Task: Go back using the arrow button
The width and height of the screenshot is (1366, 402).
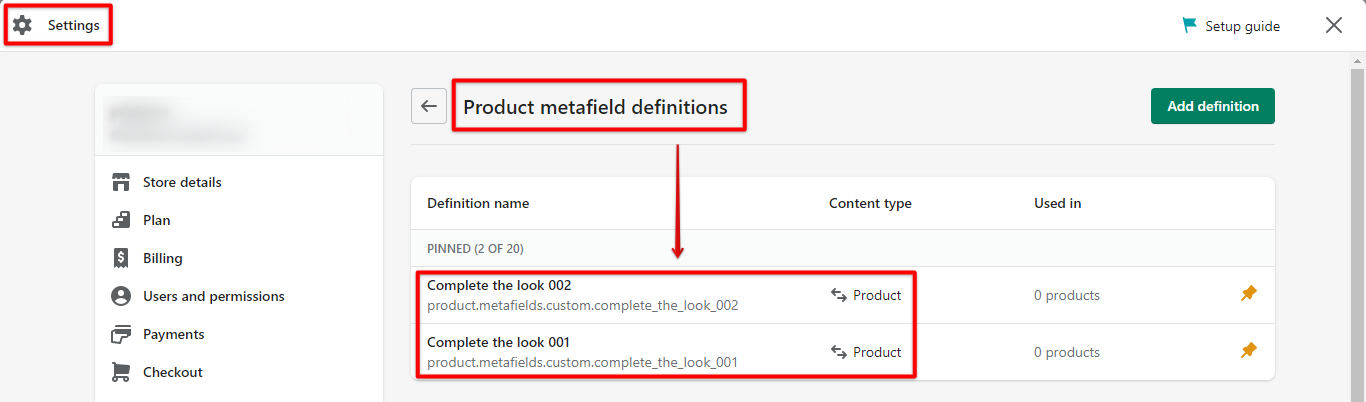Action: (x=429, y=106)
